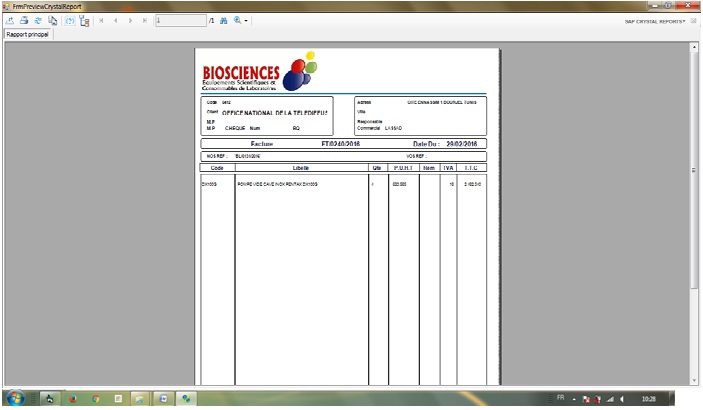This screenshot has width=703, height=410.
Task: Click the vertical scrollbar down arrow
Action: (x=694, y=380)
